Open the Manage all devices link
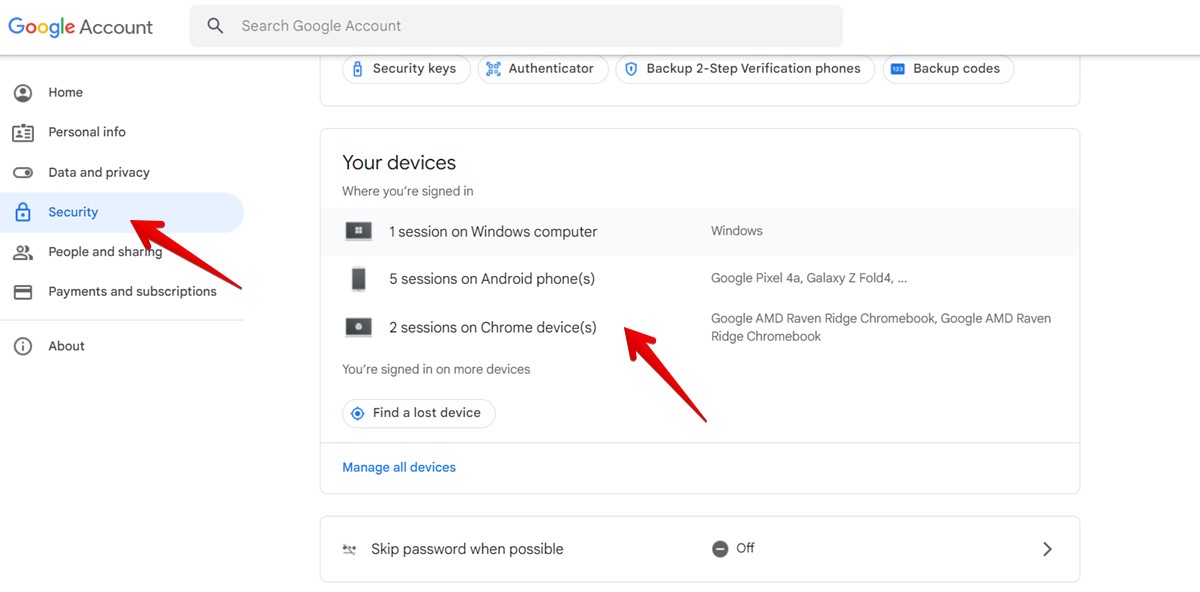 tap(398, 467)
